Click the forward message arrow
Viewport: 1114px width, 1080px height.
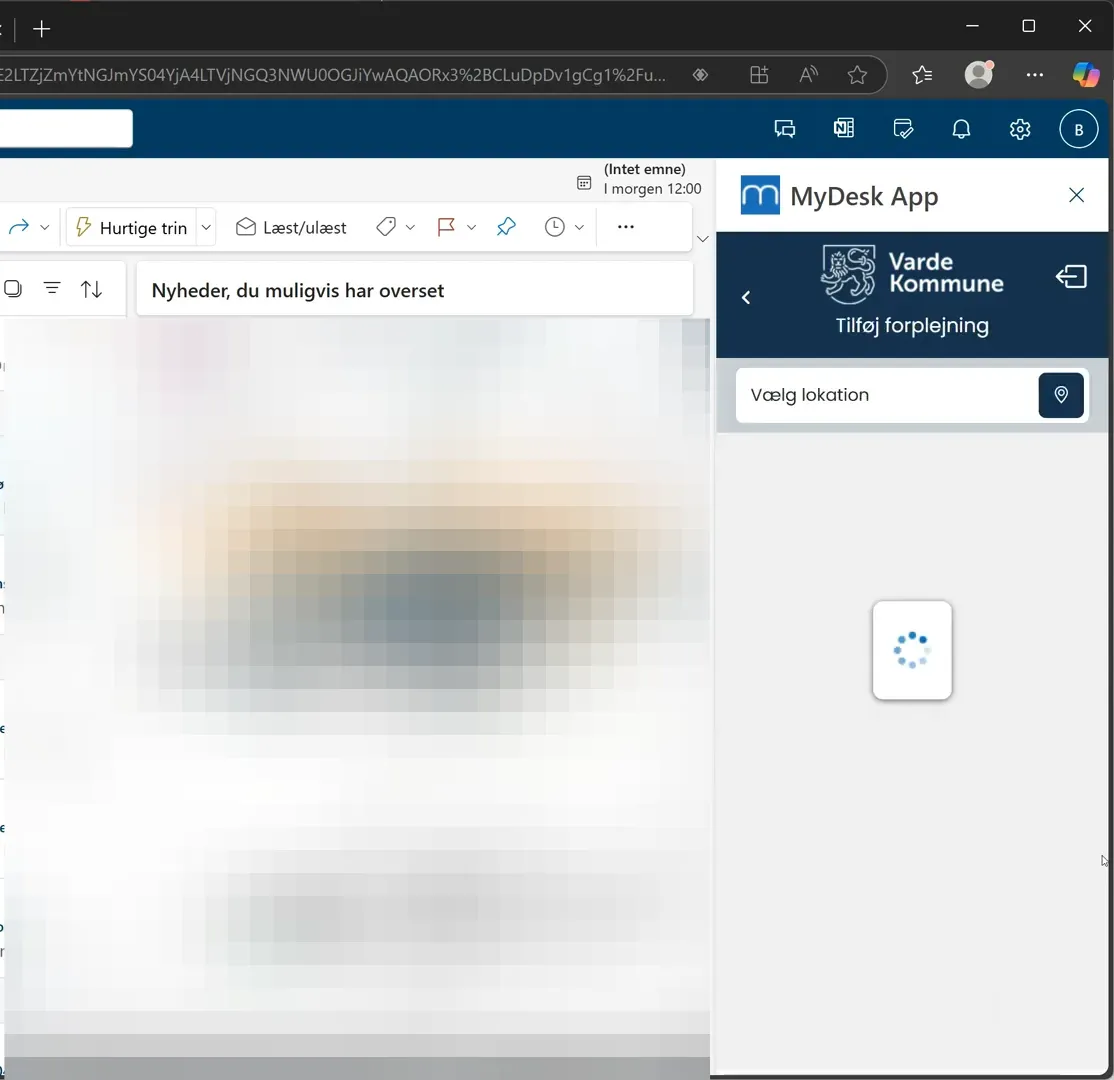[18, 227]
